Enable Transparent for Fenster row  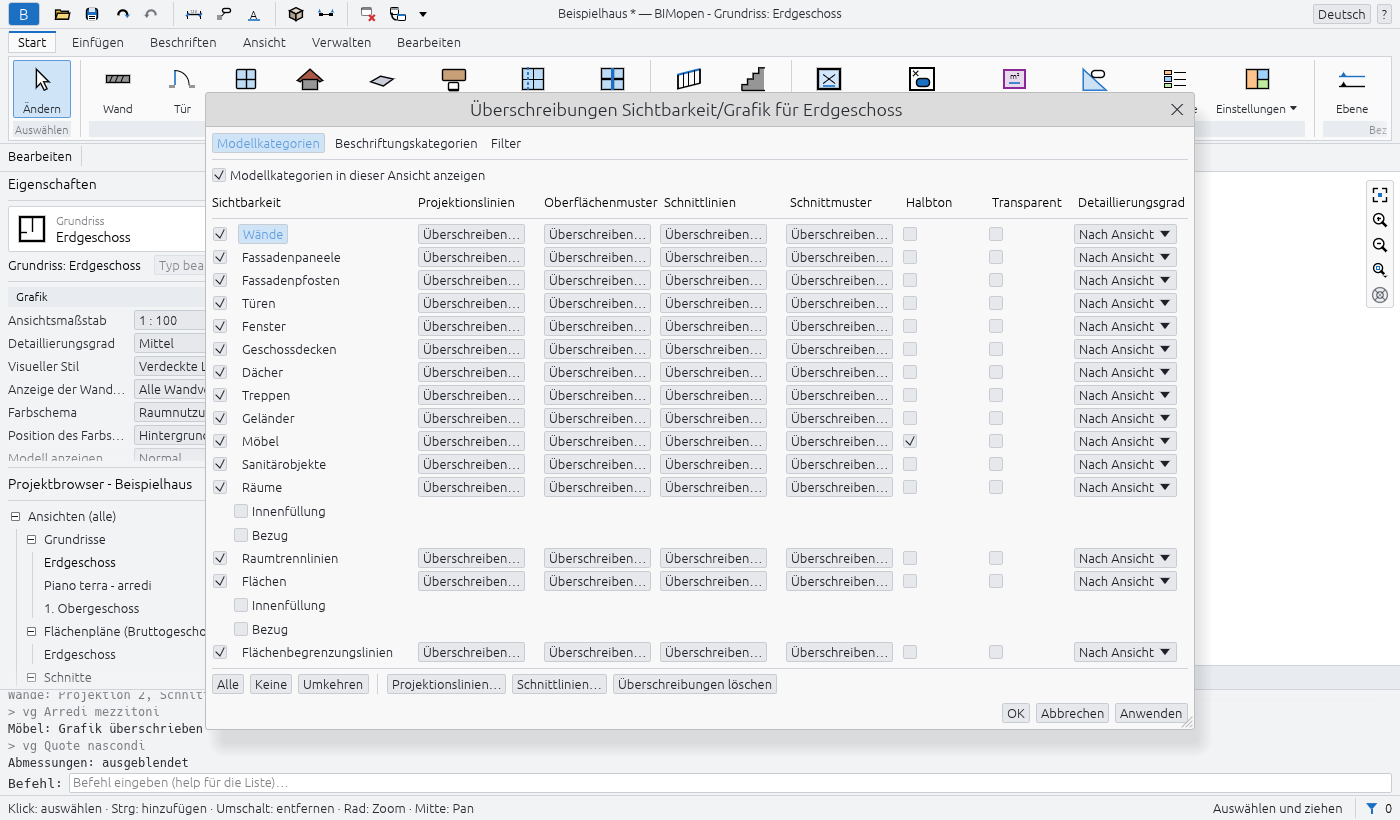(x=996, y=326)
